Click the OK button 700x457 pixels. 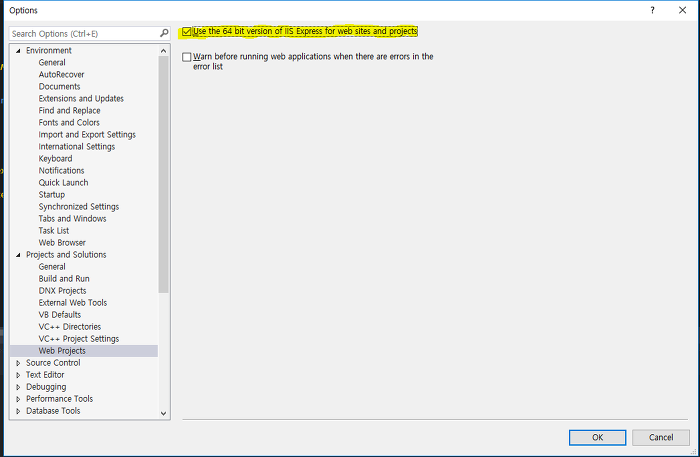[597, 437]
